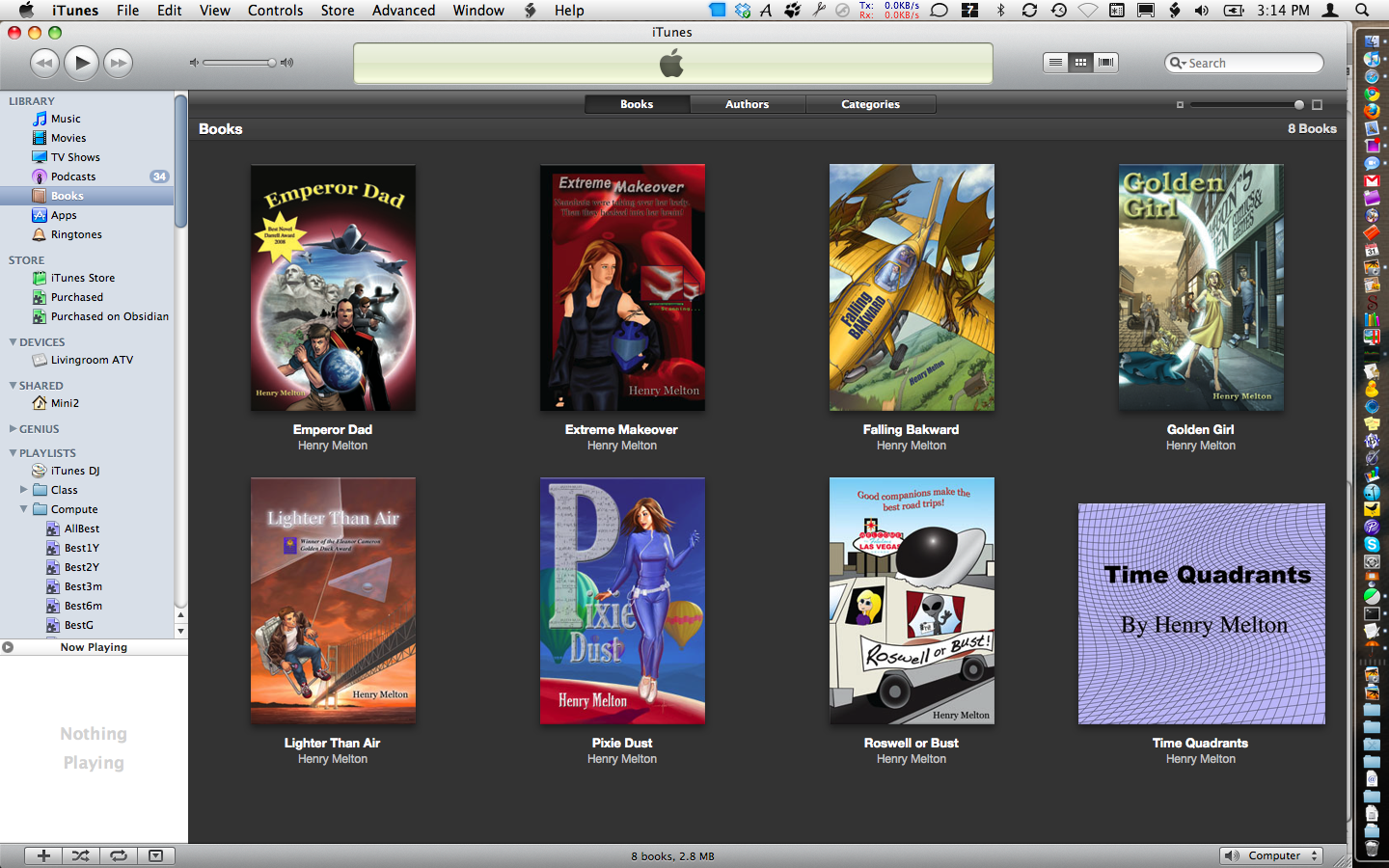Click the Spotlight magnifier in menu bar
This screenshot has width=1389, height=868.
point(1362,10)
